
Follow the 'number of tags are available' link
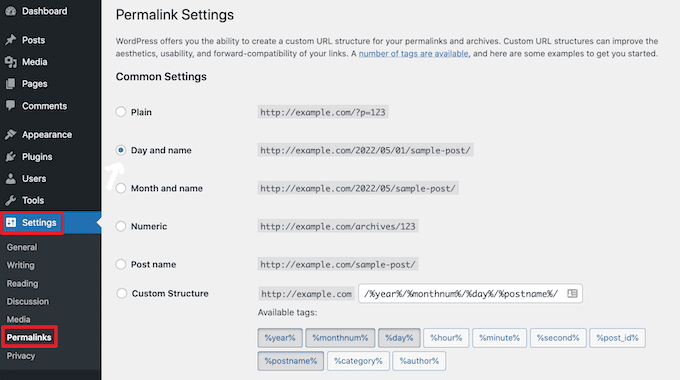(x=413, y=53)
